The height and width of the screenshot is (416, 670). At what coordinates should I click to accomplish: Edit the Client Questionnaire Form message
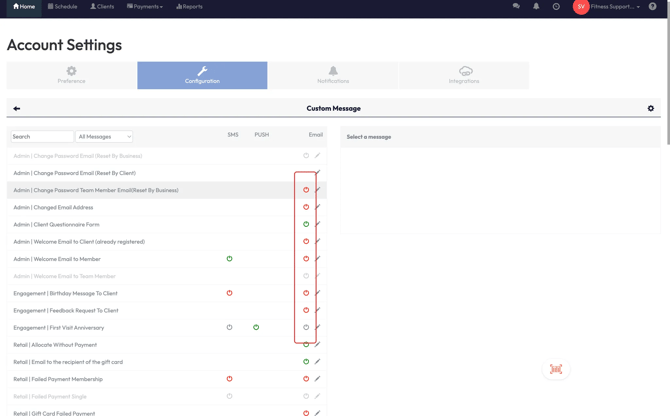[x=318, y=224]
